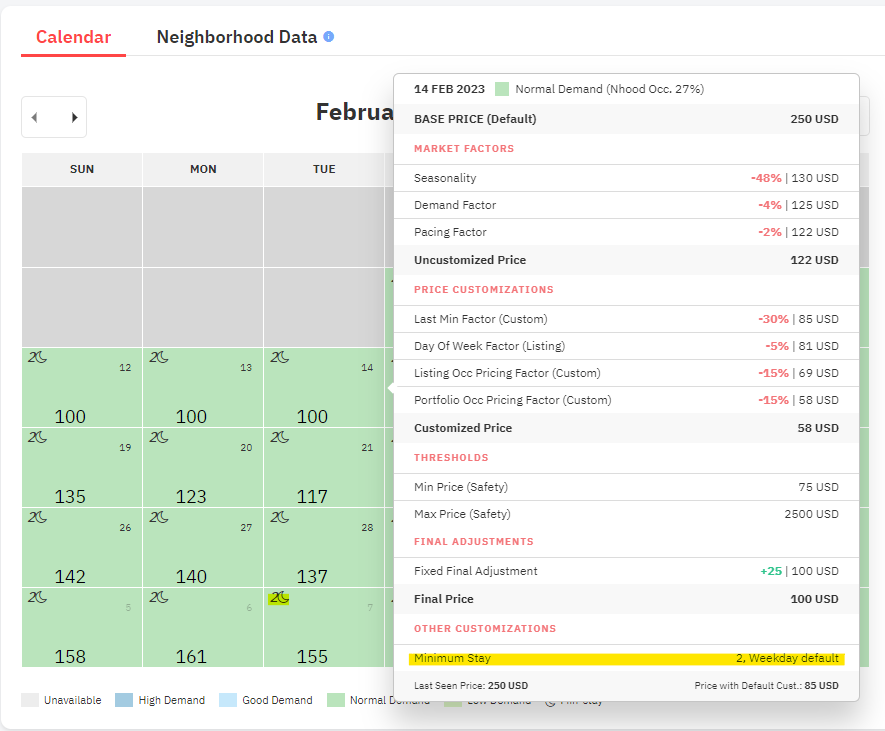Click the Good Demand legend swatch
This screenshot has height=731, width=885.
(228, 700)
